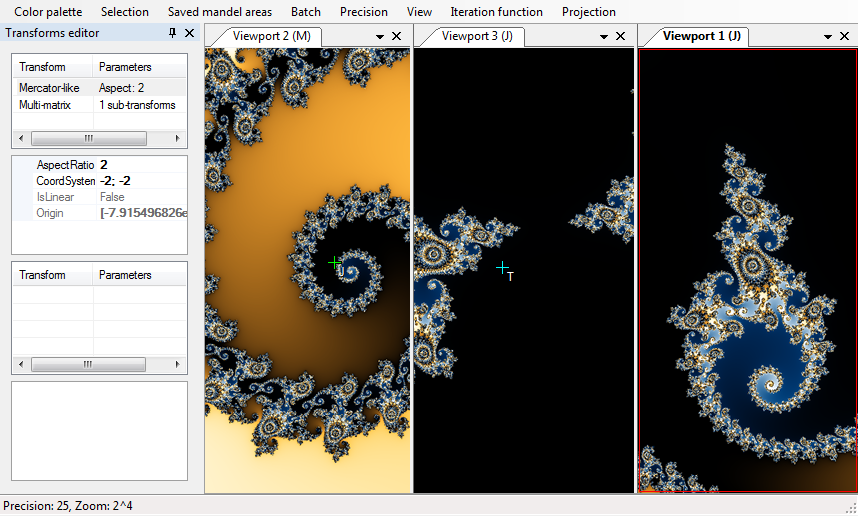Click the CoordSystem property value field
This screenshot has width=858, height=516.
[x=140, y=181]
